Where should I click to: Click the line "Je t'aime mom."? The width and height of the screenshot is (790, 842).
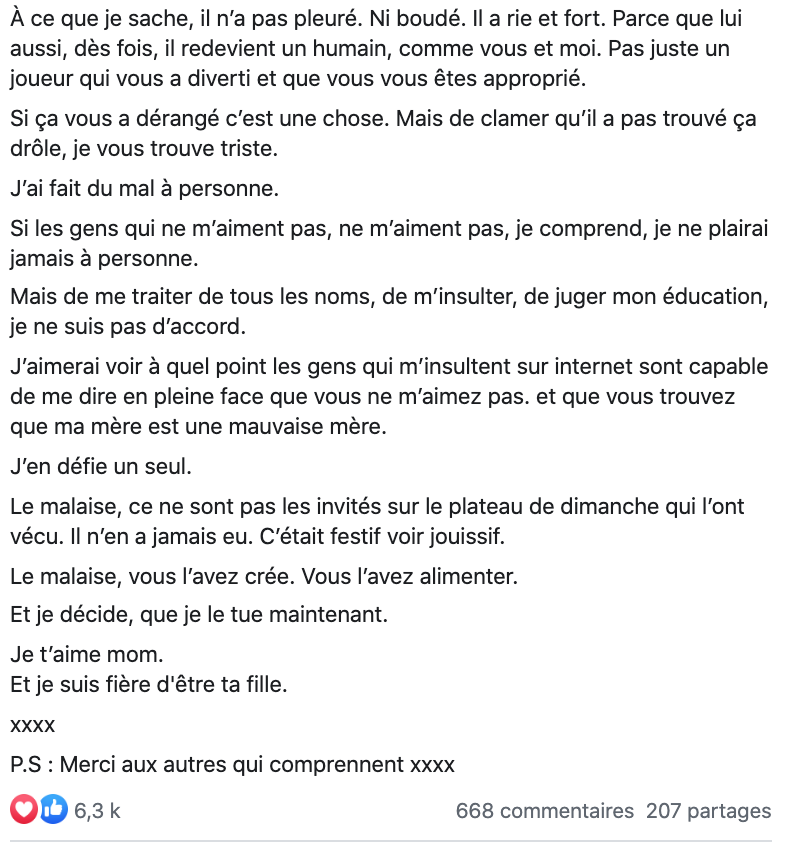pos(86,655)
